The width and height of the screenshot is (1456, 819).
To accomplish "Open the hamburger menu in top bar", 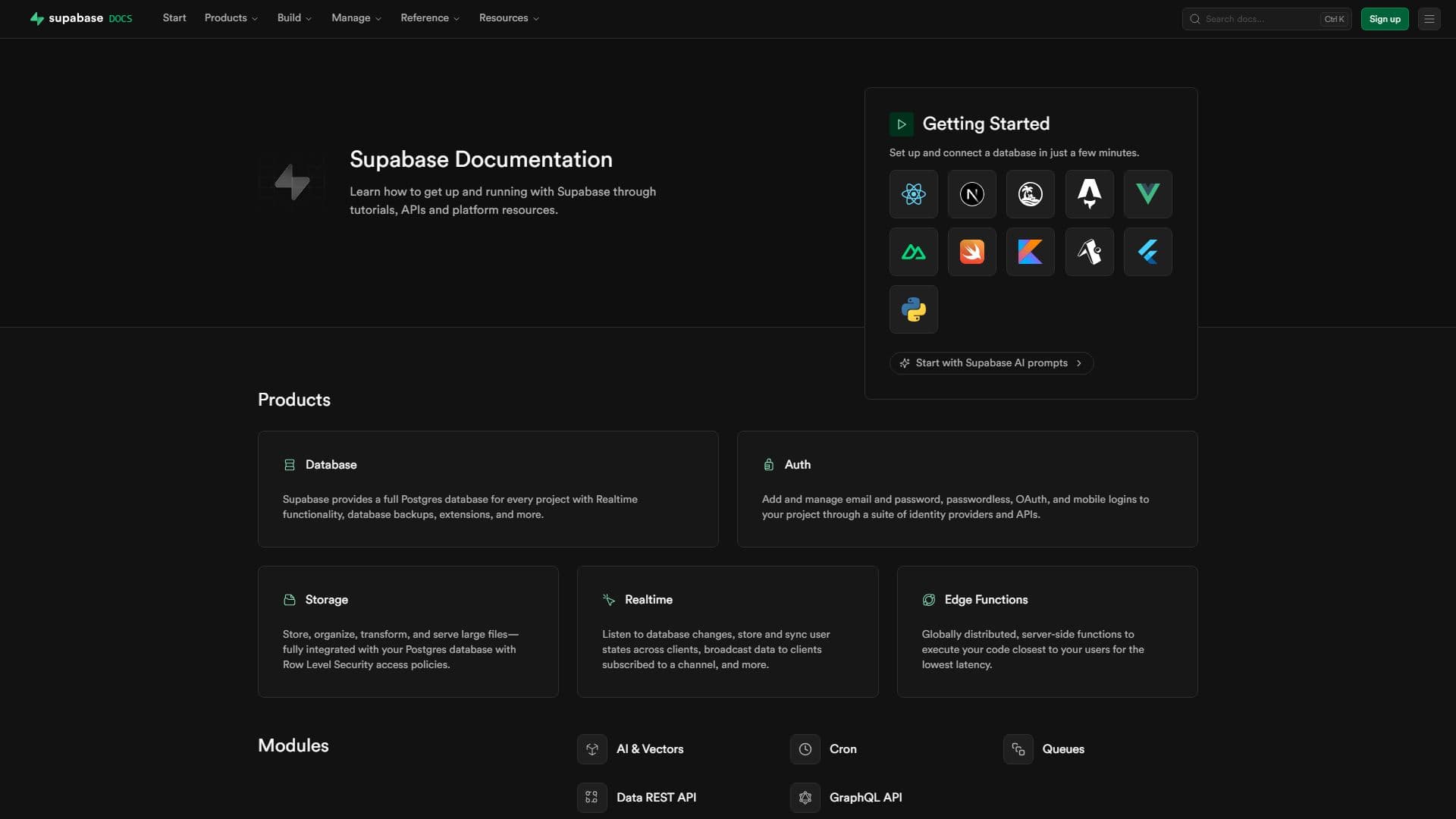I will [1429, 19].
